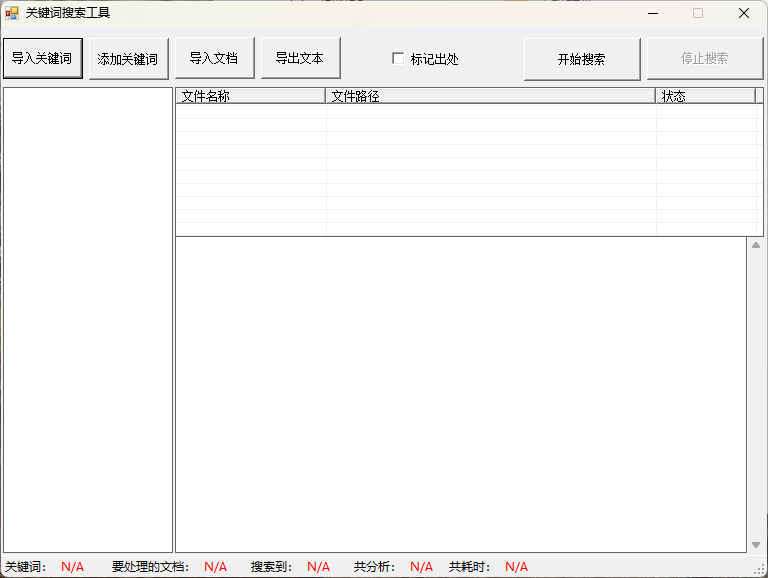Open the 导入文档 import dialog
The image size is (768, 578).
[215, 58]
